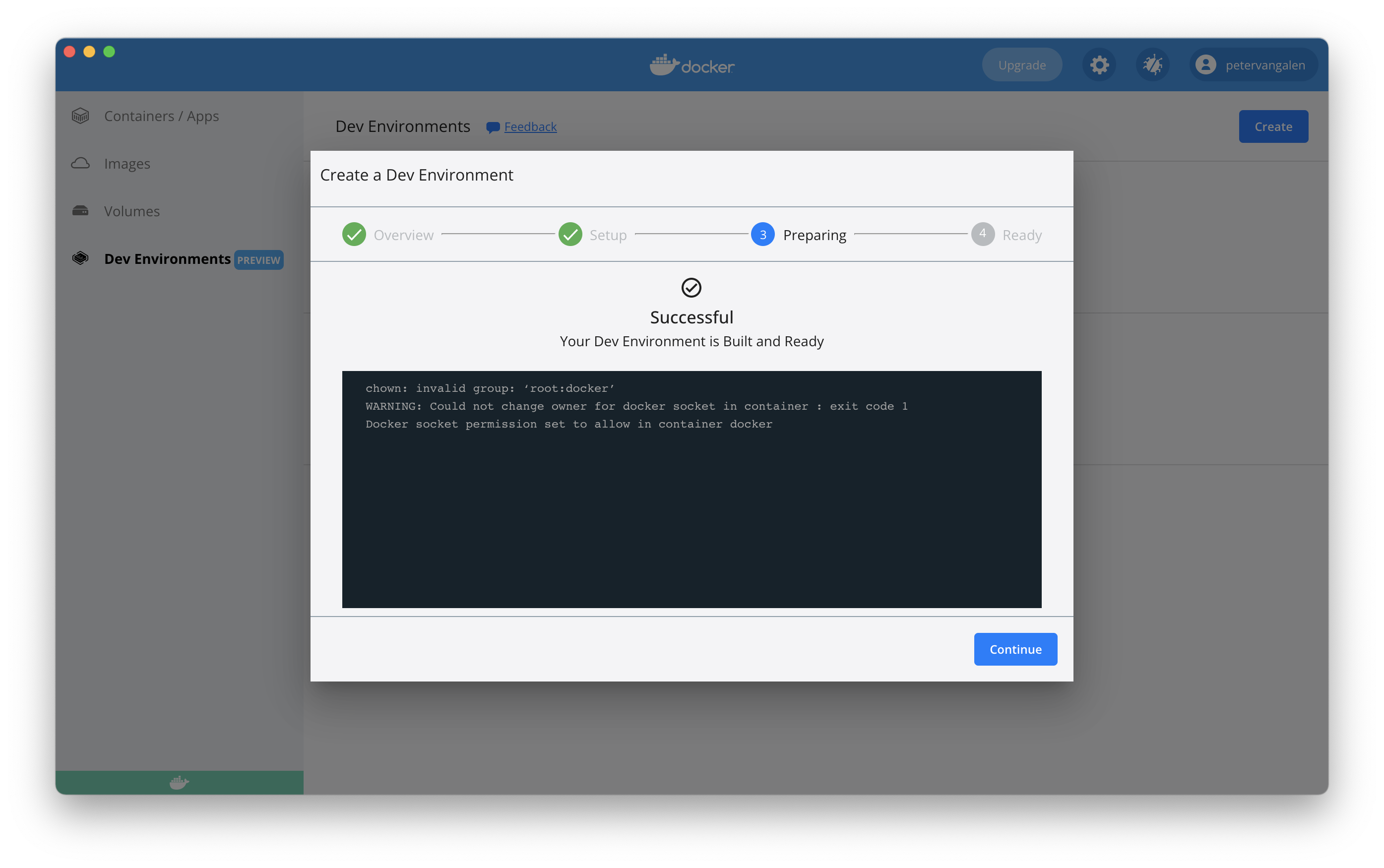Viewport: 1384px width, 868px height.
Task: Open the Containers / Apps section
Action: point(161,116)
